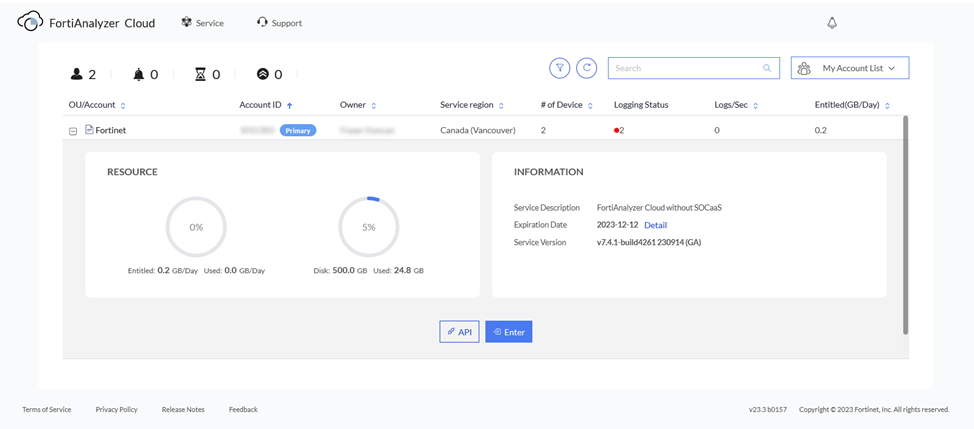The image size is (974, 429).
Task: Click the search magnifier icon
Action: click(767, 68)
